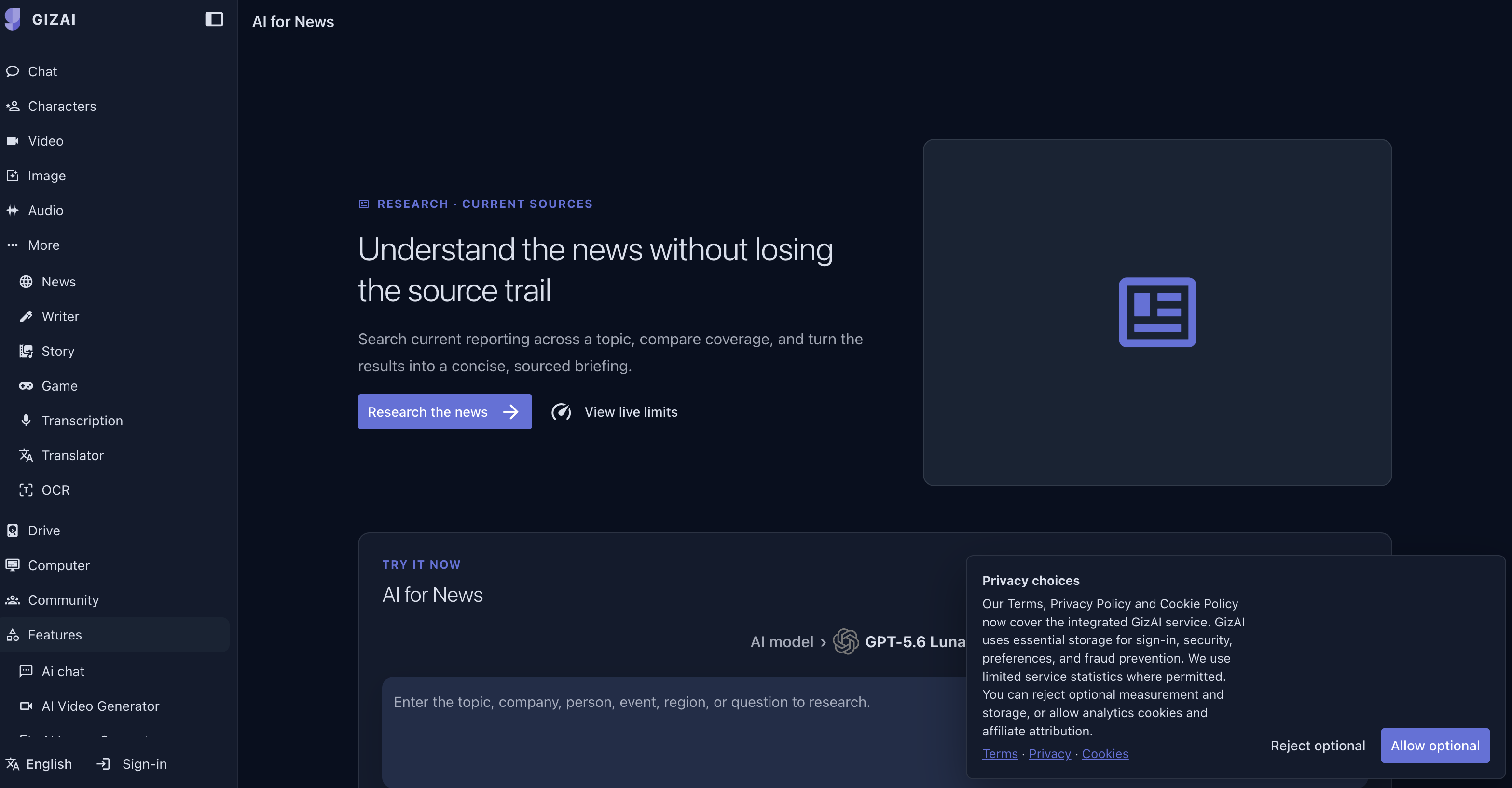The width and height of the screenshot is (1512, 788).
Task: Expand the More section ellipsis
Action: coord(13,245)
